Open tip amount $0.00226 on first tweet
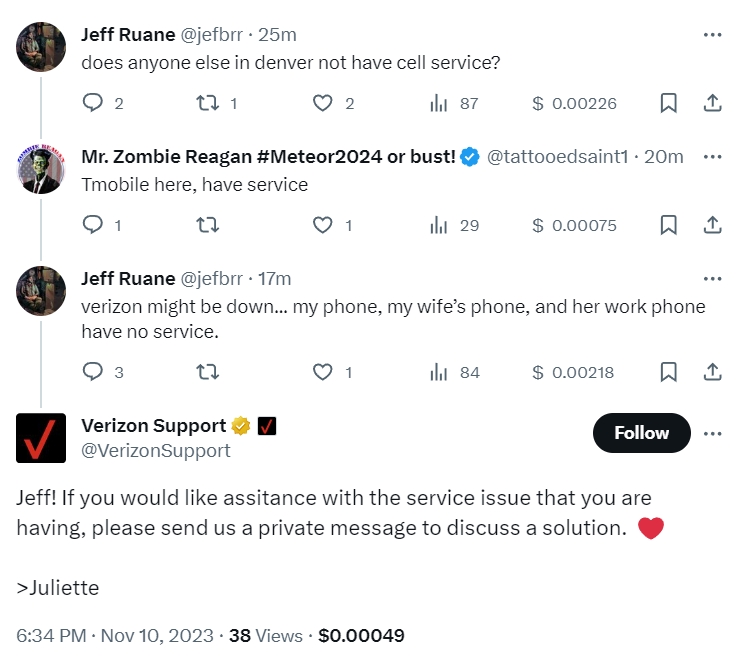This screenshot has height=664, width=739. pyautogui.click(x=574, y=103)
